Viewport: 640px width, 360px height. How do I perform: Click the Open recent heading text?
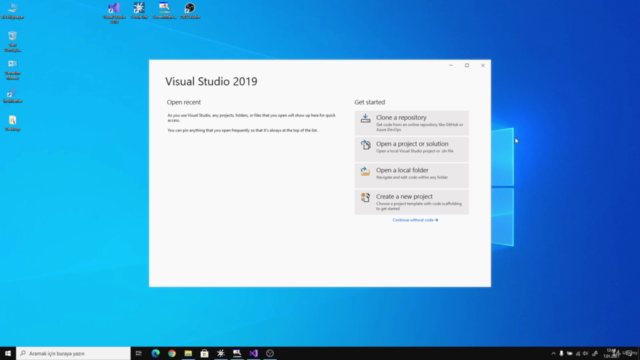tap(184, 102)
